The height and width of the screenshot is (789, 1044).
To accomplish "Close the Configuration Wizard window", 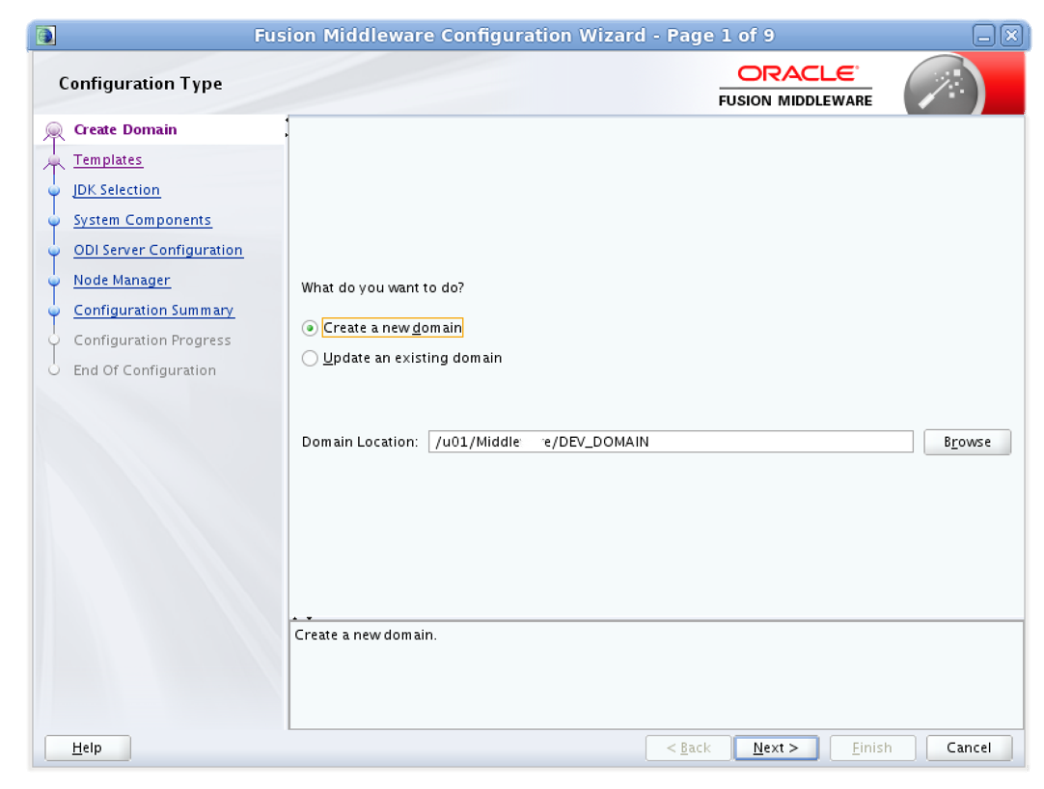I will tap(1011, 35).
